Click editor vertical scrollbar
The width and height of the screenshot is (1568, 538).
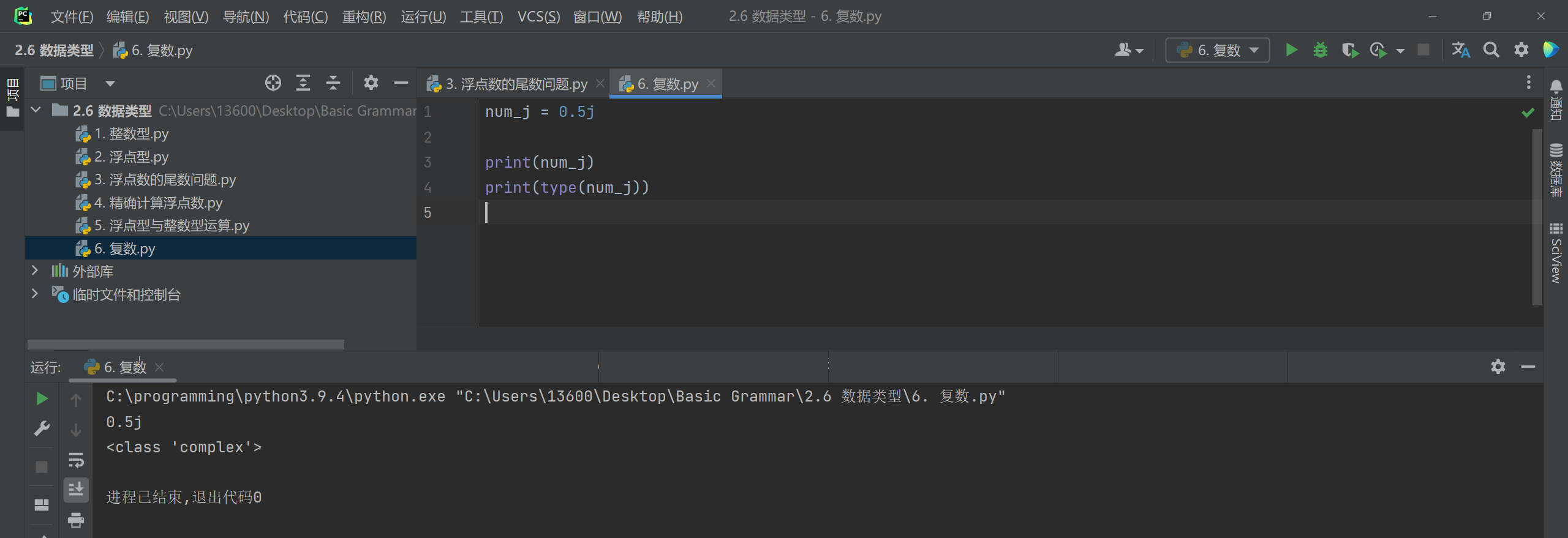click(x=1537, y=217)
